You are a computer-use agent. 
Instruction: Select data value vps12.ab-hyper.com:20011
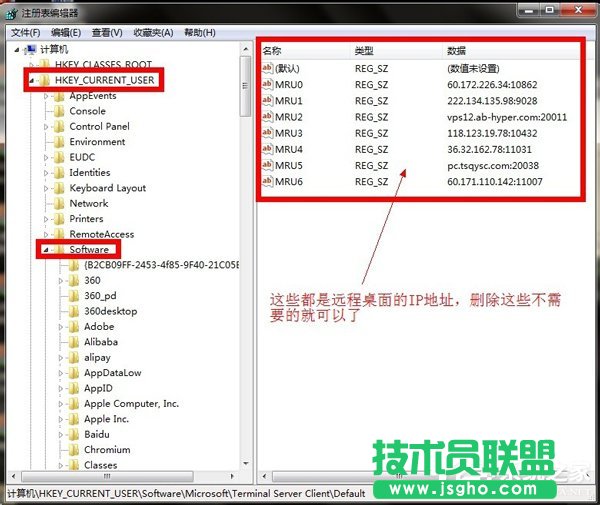coord(507,117)
